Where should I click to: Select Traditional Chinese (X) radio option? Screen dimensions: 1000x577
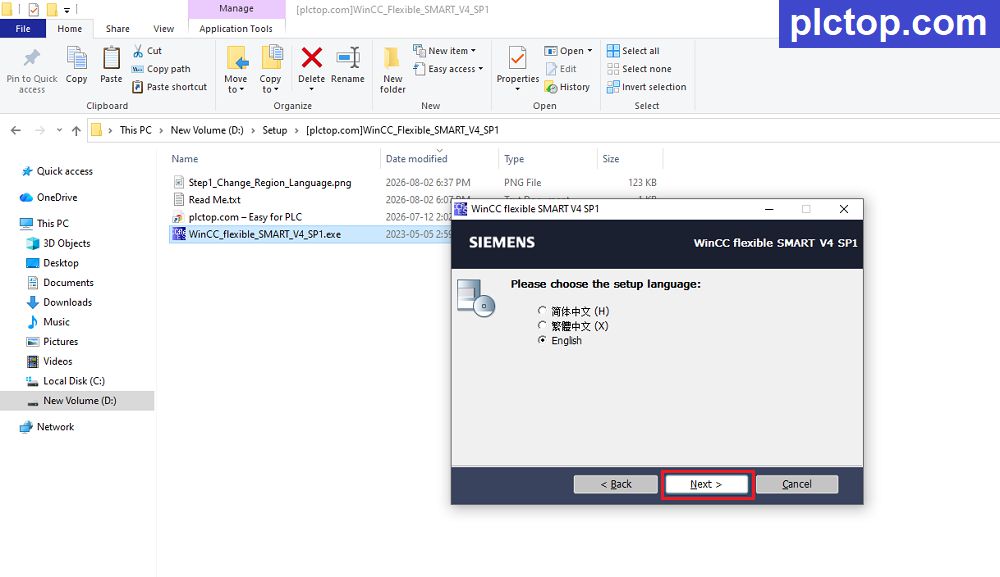(542, 325)
